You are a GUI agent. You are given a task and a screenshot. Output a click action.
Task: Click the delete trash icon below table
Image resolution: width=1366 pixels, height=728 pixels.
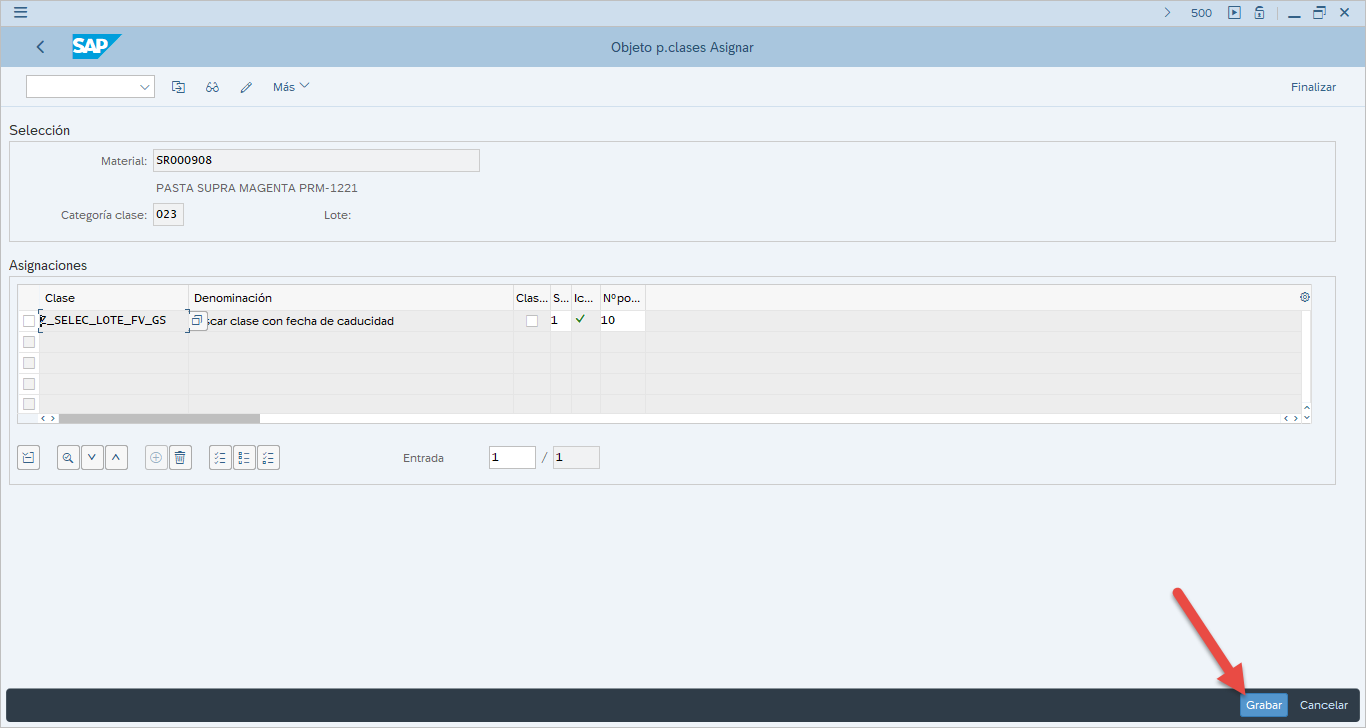pyautogui.click(x=180, y=458)
